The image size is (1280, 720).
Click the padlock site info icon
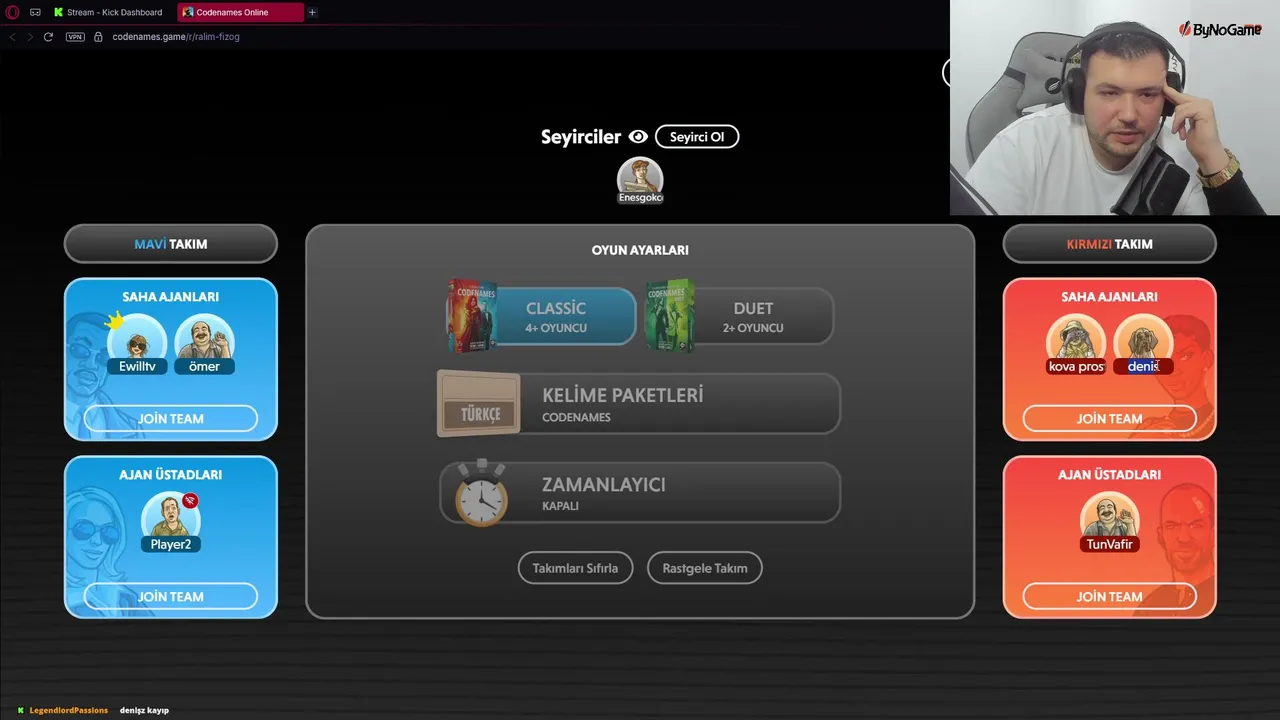(x=98, y=37)
